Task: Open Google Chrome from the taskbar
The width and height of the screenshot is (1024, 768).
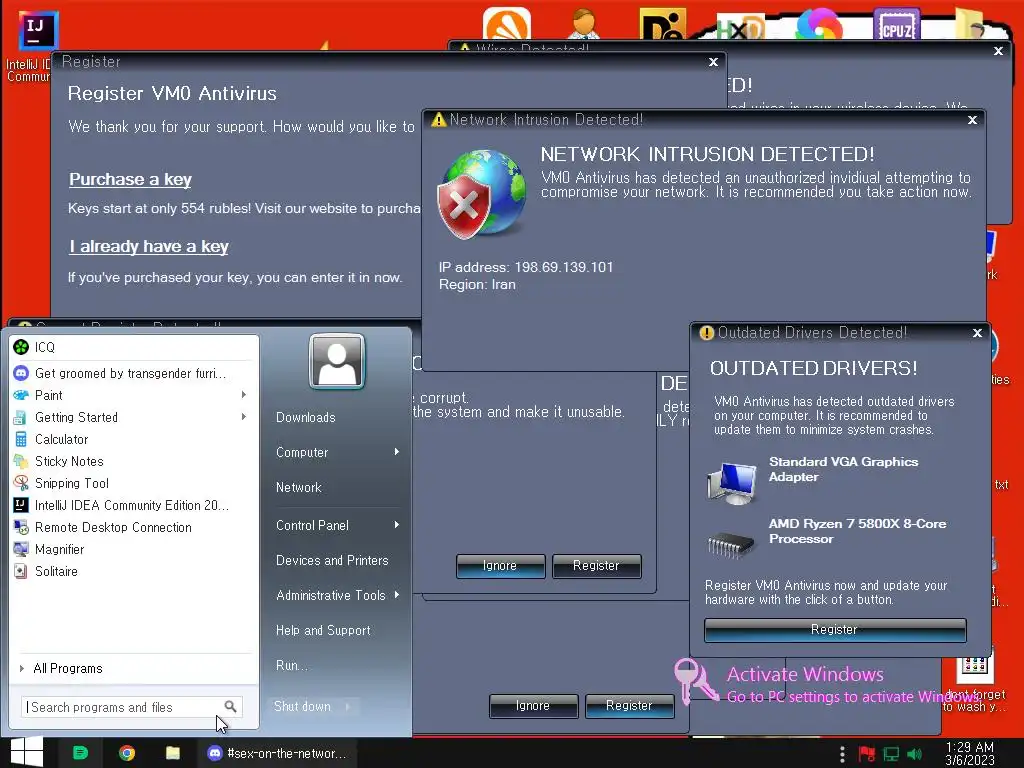Action: pos(127,753)
